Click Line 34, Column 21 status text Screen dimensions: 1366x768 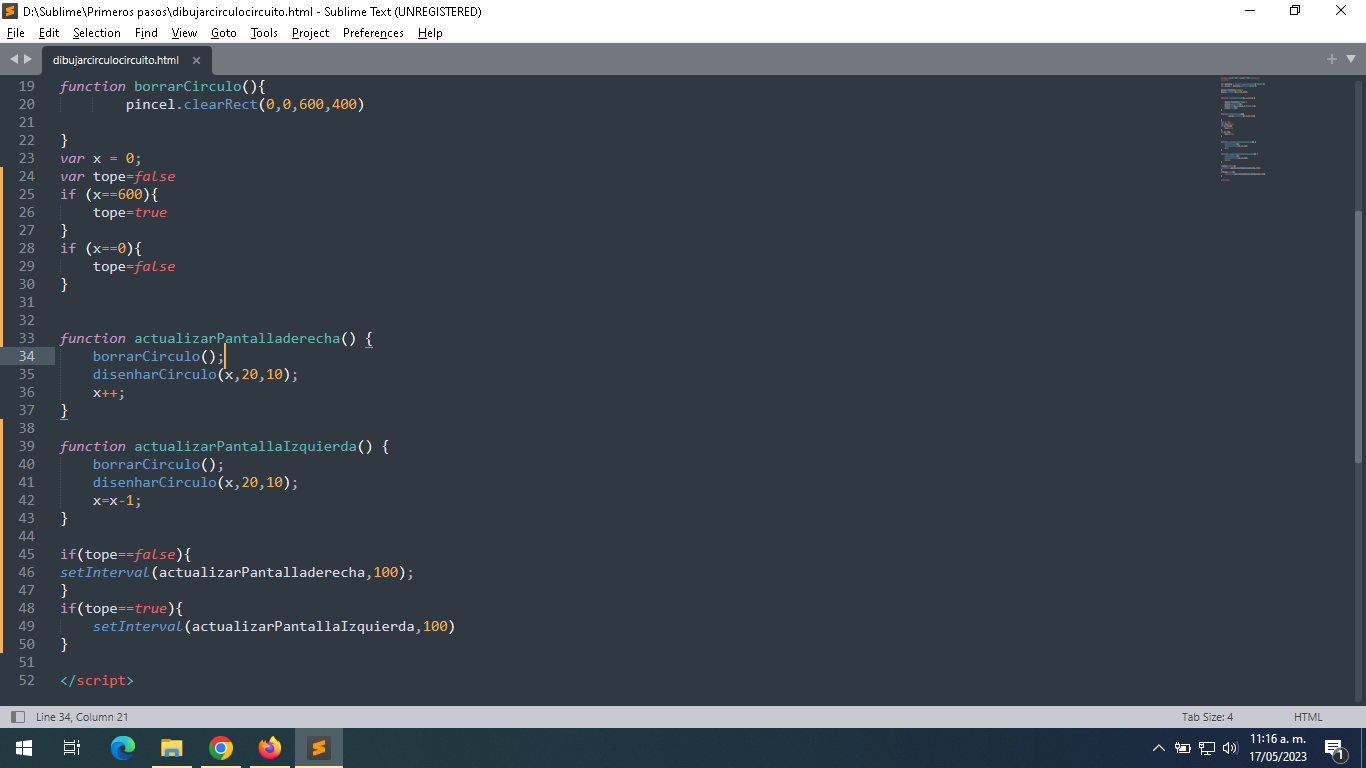(x=82, y=717)
